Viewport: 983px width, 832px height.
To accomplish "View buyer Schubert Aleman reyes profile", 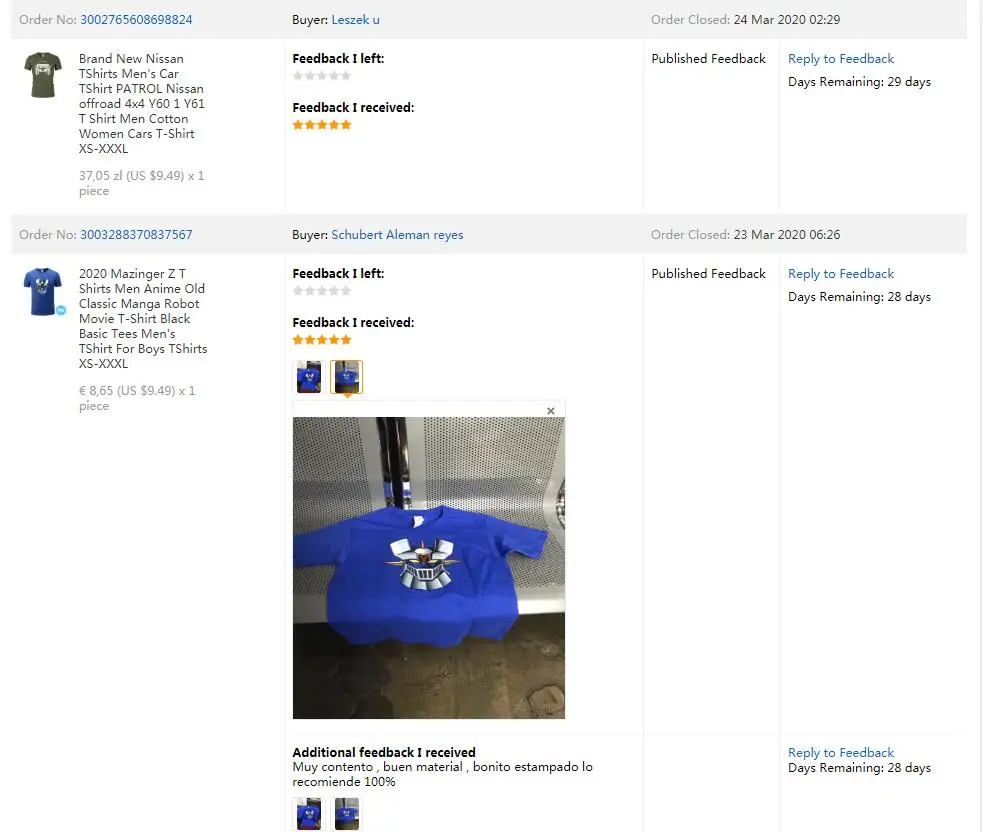I will [397, 234].
